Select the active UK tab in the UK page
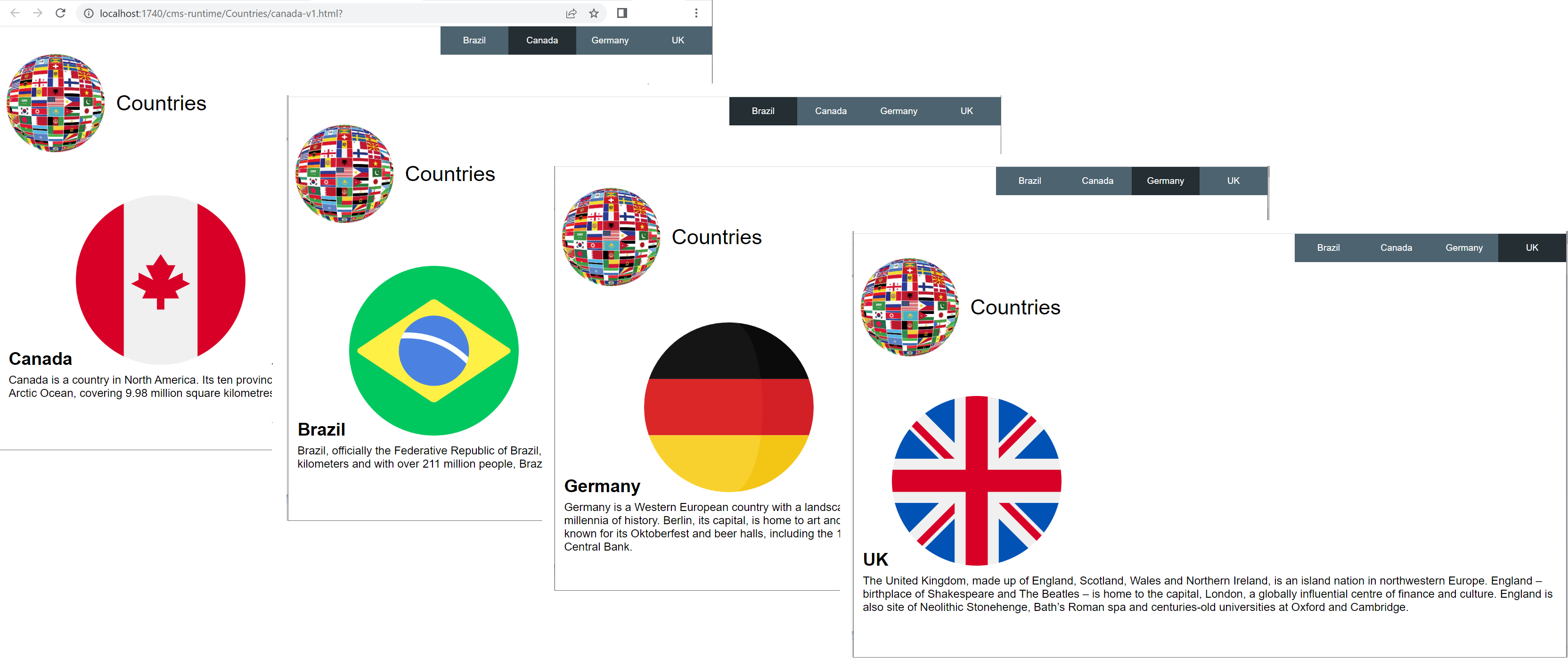The height and width of the screenshot is (659, 1568). click(1531, 248)
